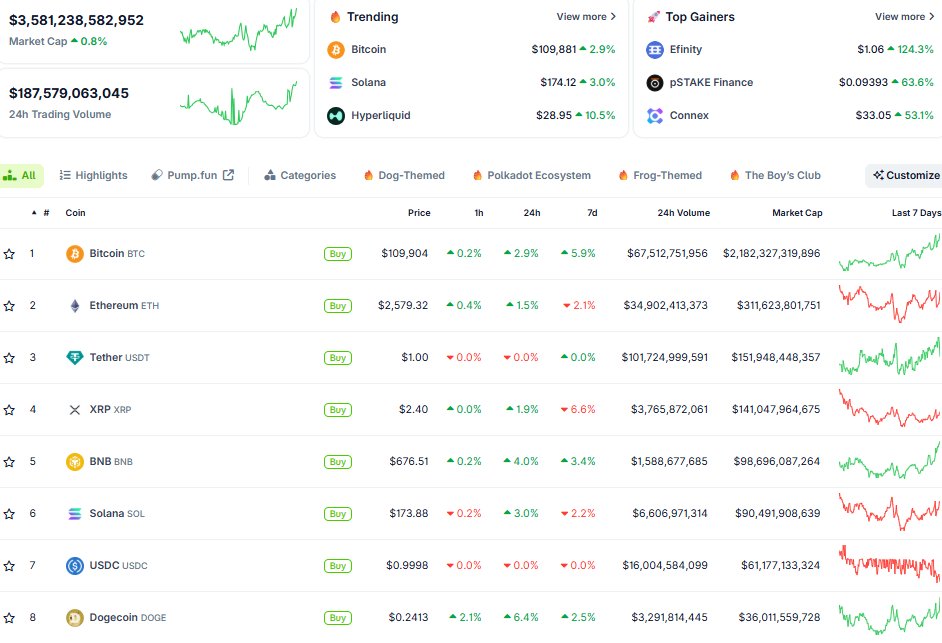The width and height of the screenshot is (942, 643).
Task: Click the Solana logo in the coin table
Action: point(74,514)
